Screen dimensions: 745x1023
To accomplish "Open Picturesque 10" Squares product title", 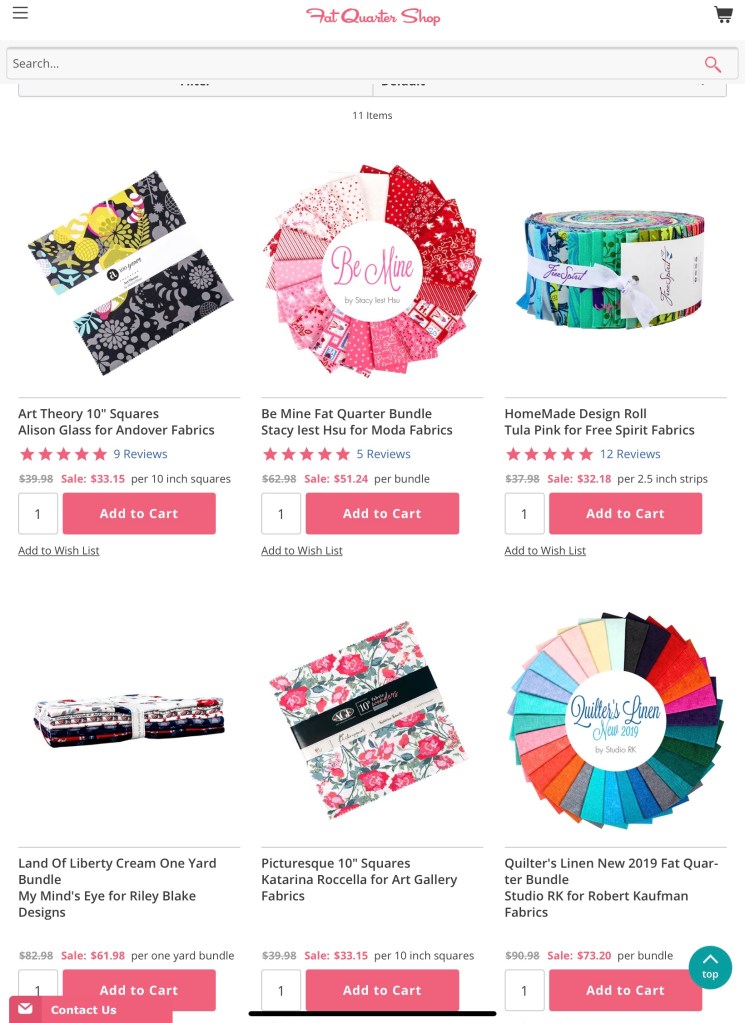I will (336, 863).
